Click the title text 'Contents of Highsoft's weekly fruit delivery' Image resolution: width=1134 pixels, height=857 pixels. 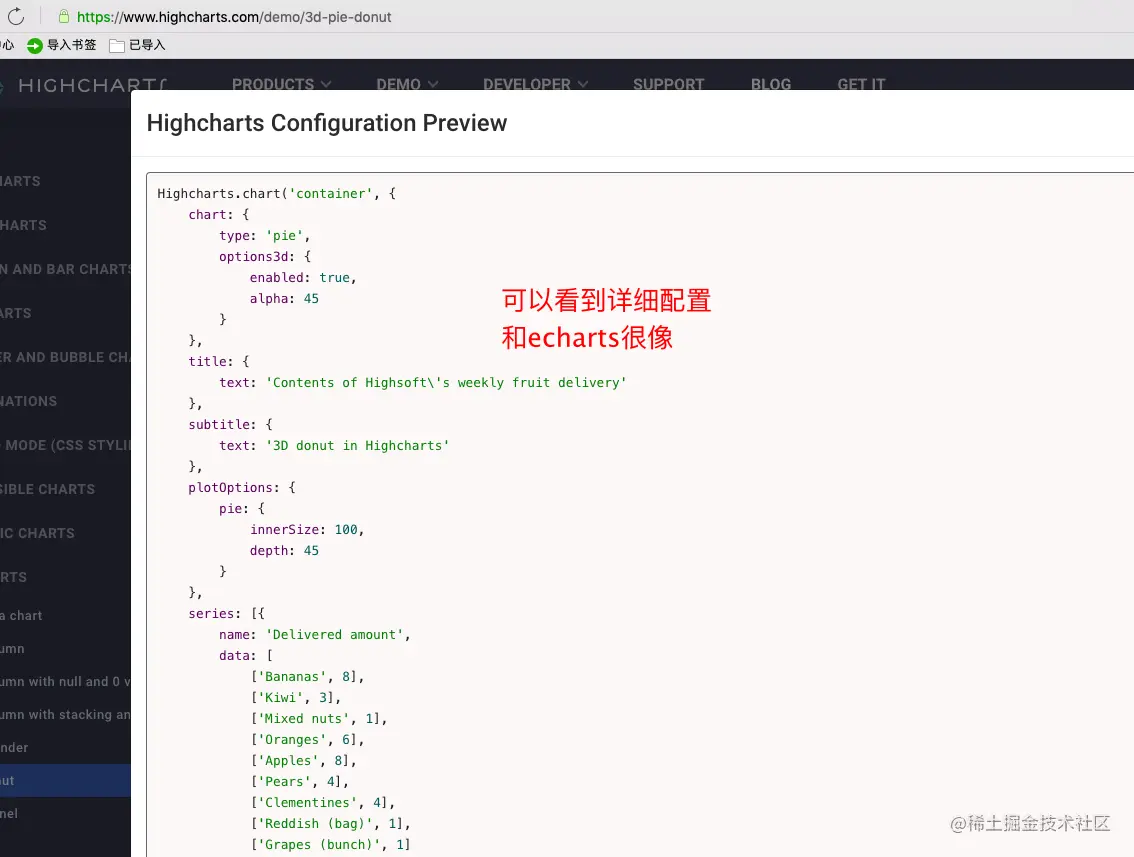coord(446,383)
